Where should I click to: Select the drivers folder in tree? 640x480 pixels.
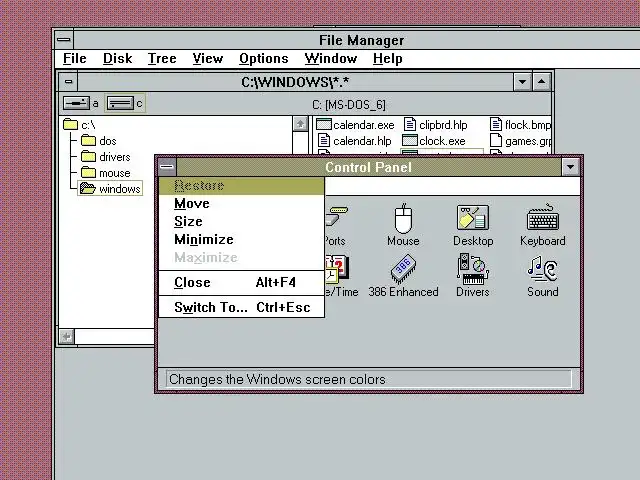(x=106, y=157)
